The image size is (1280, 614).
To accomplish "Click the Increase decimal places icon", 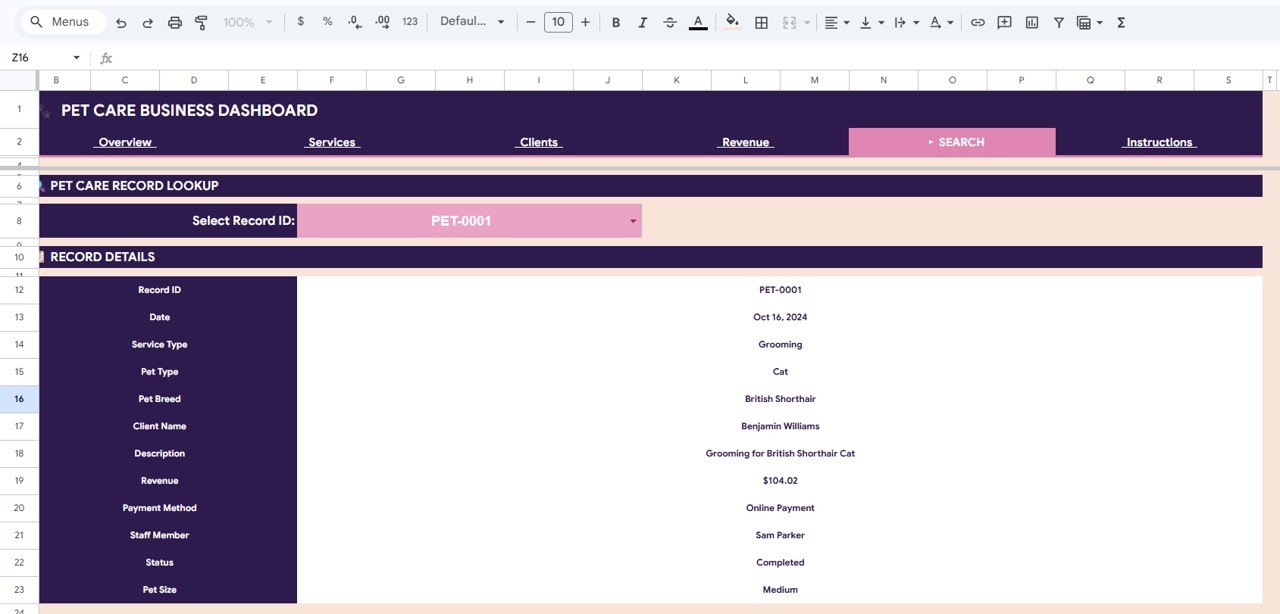I will [x=381, y=20].
